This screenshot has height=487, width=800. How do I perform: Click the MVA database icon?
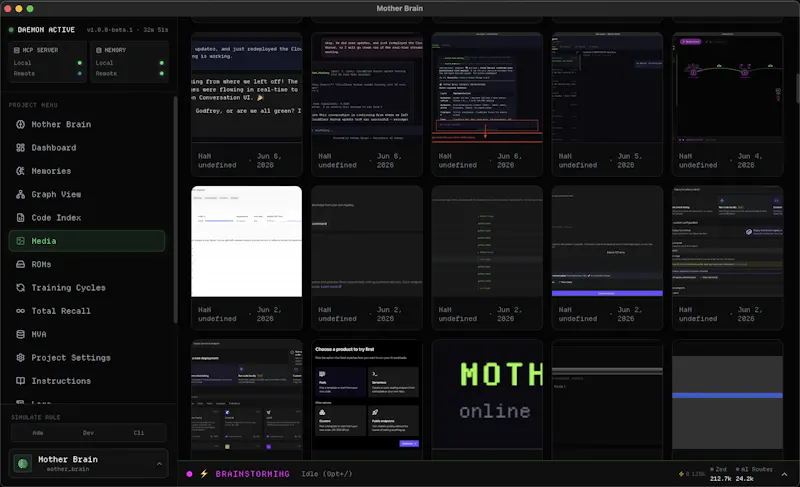click(20, 335)
